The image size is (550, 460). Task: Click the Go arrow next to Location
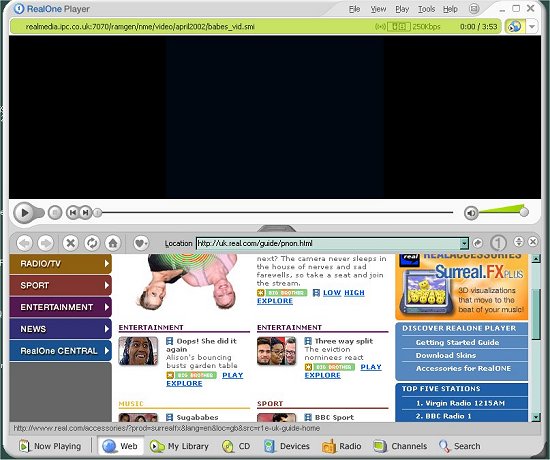point(477,243)
